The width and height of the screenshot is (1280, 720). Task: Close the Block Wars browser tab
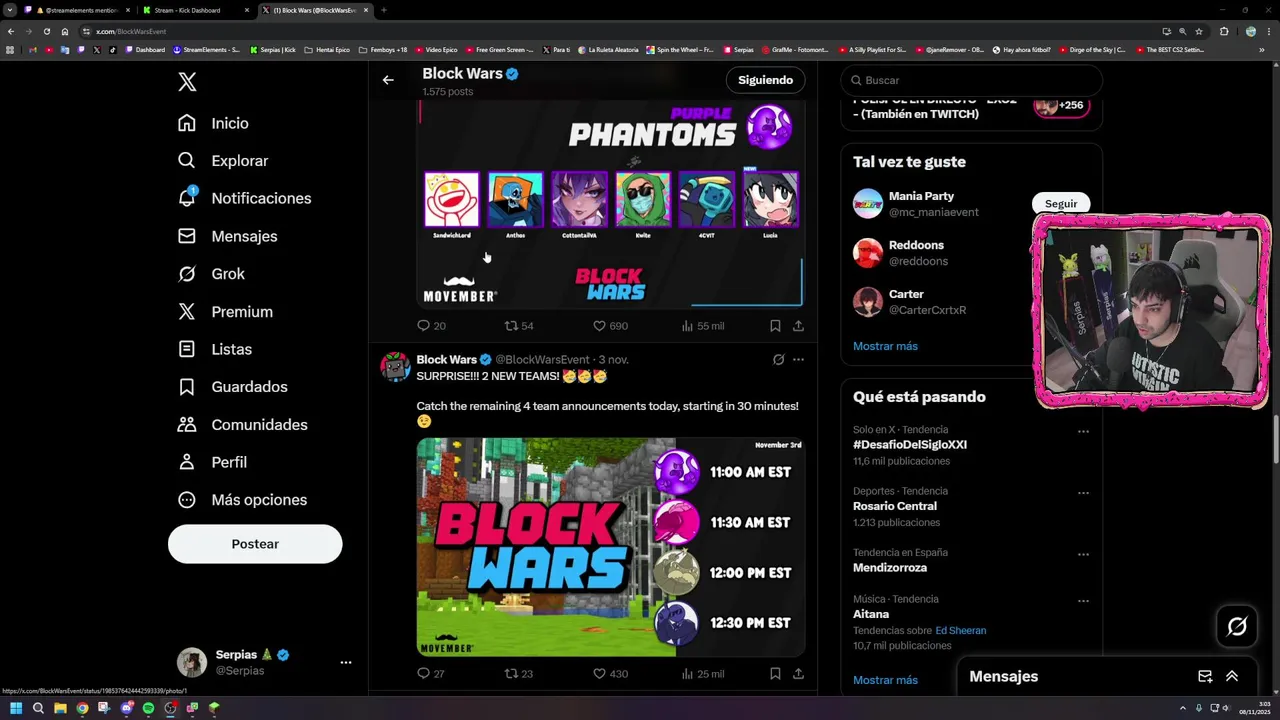[x=366, y=10]
